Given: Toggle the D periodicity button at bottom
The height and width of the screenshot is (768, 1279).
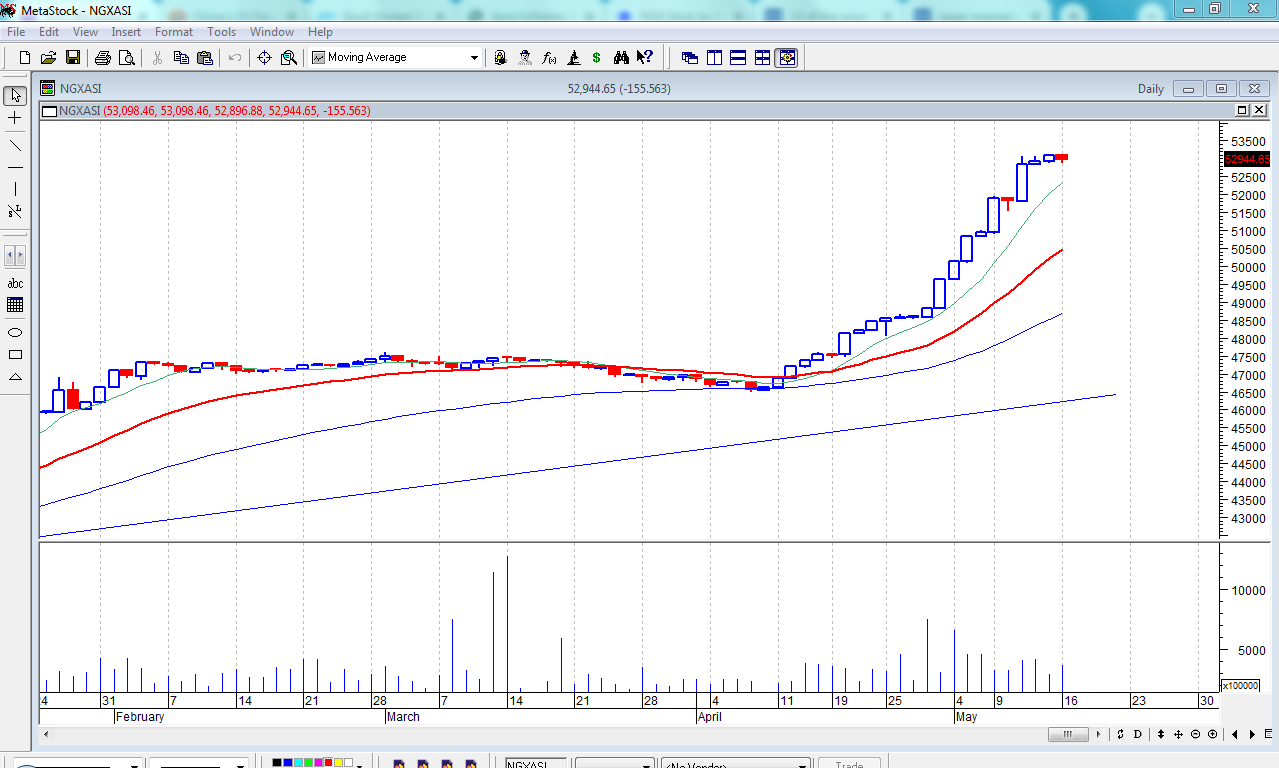Looking at the screenshot, I should click(x=1138, y=734).
